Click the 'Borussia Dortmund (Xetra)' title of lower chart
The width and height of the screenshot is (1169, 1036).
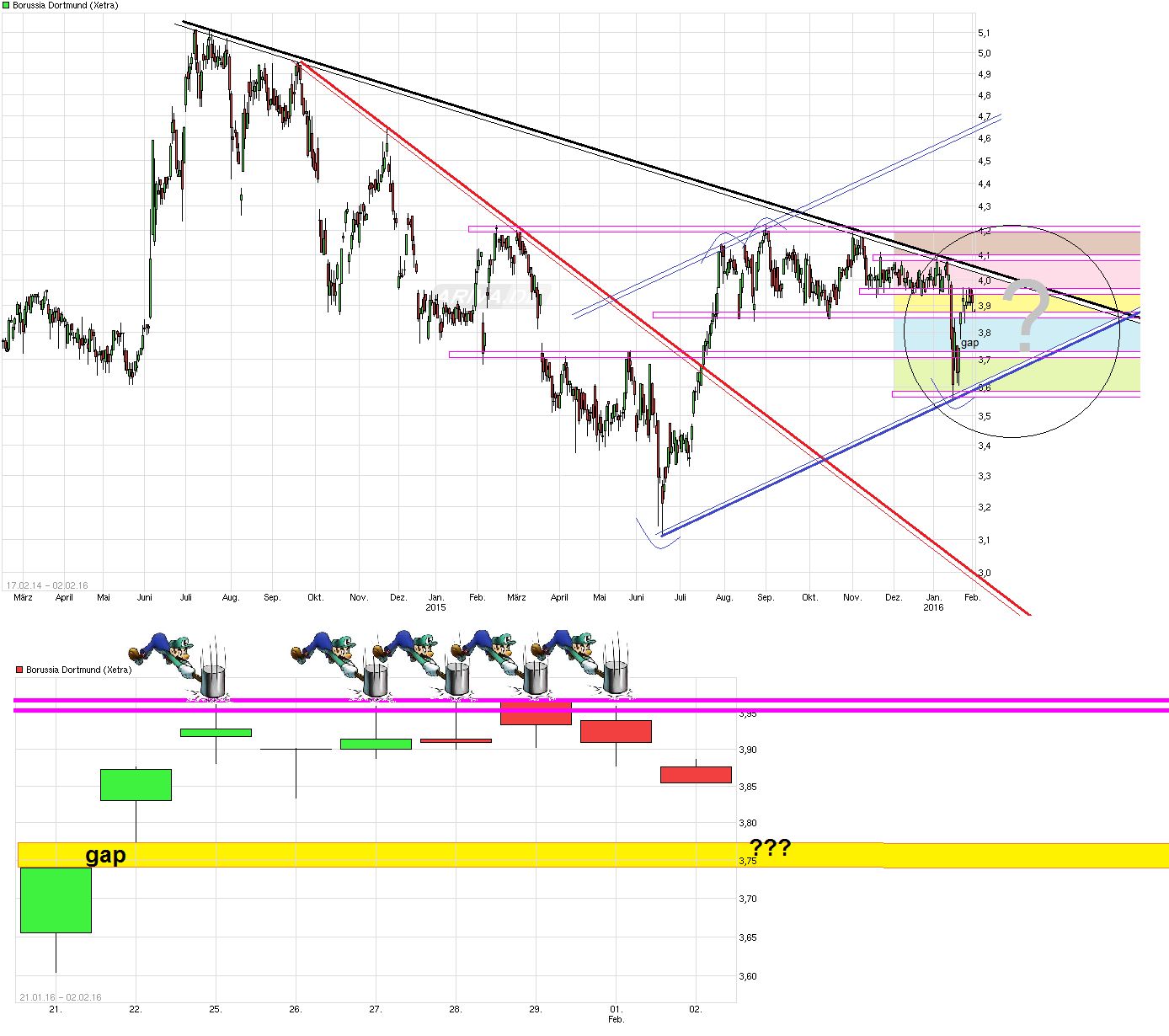[x=78, y=670]
